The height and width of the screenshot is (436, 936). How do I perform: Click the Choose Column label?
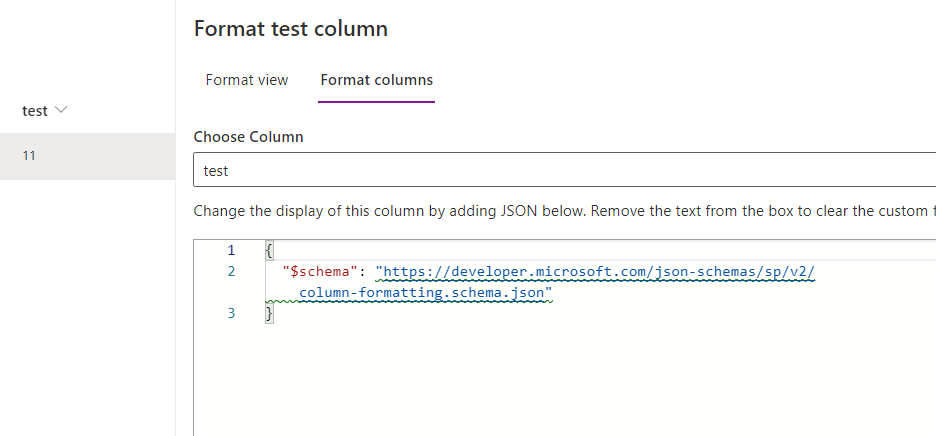click(248, 136)
